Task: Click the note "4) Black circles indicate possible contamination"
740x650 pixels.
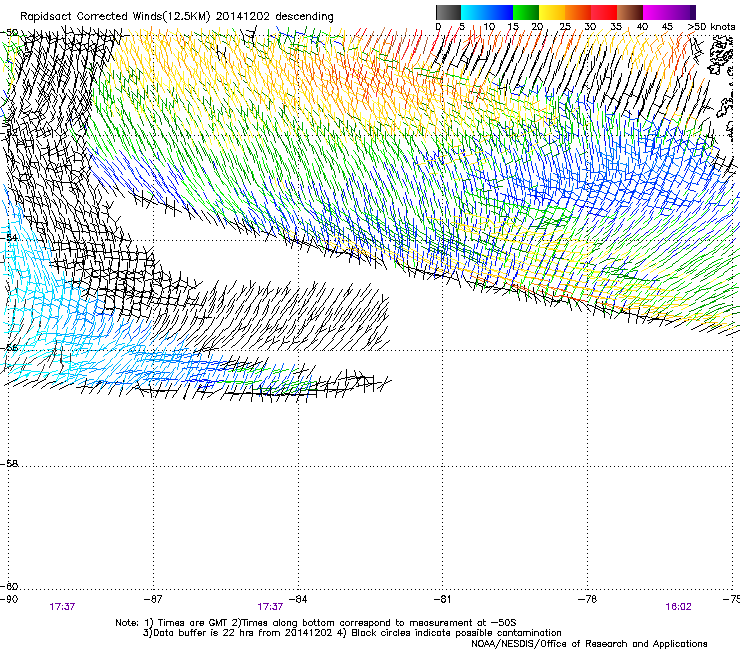Action: [450, 633]
